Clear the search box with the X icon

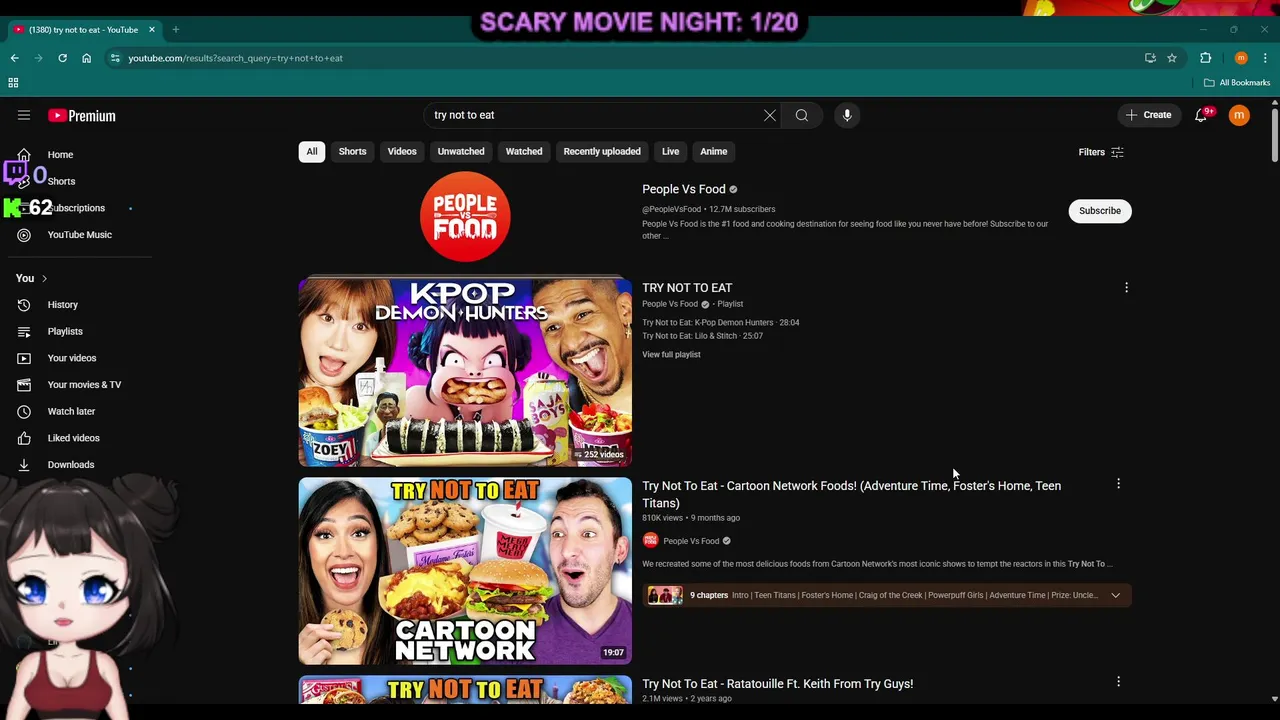tap(770, 115)
